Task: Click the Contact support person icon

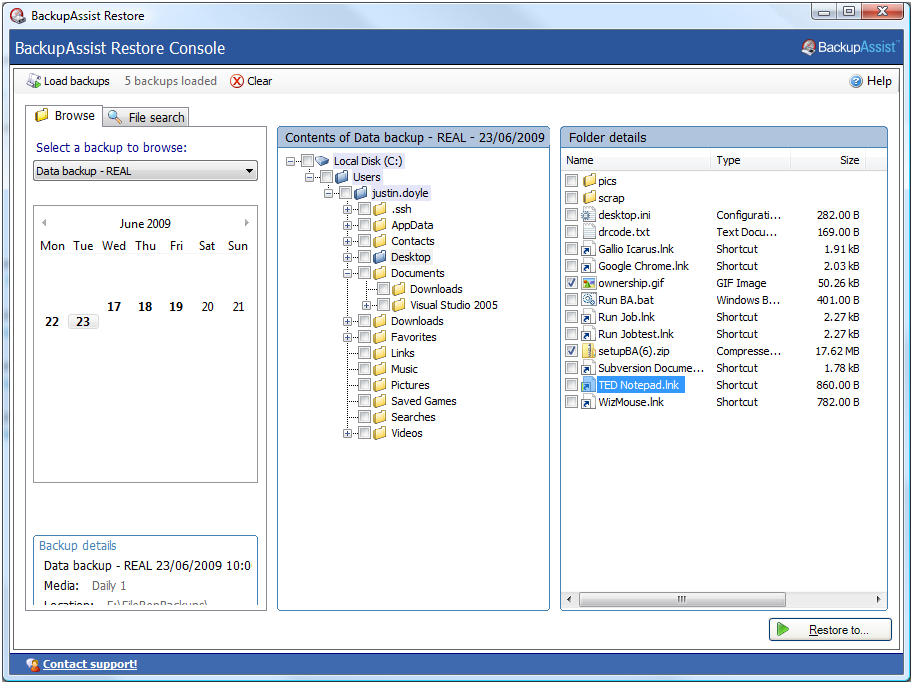Action: point(33,664)
